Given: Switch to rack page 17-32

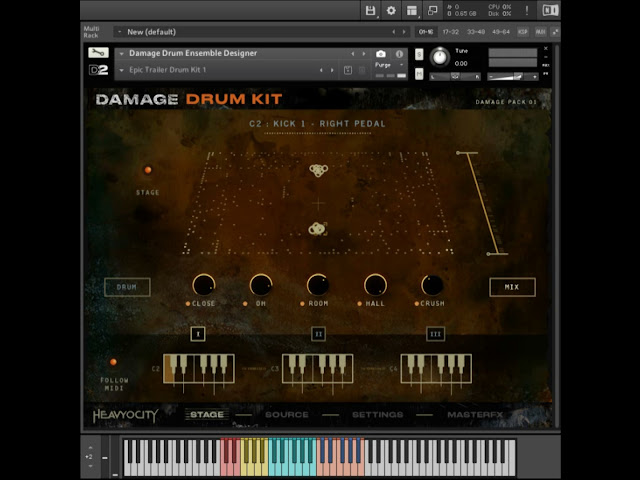Looking at the screenshot, I should (x=451, y=32).
